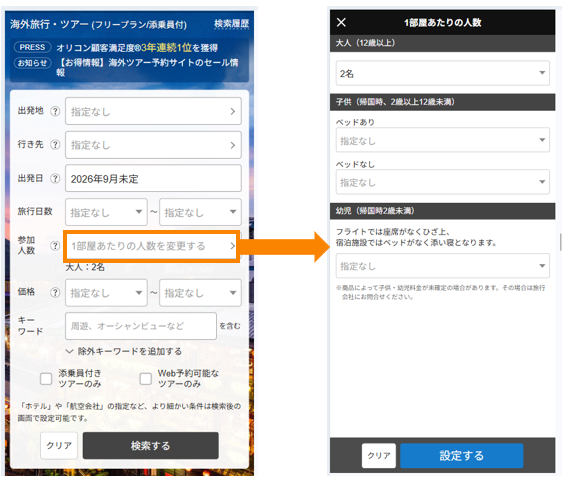Open 出発地 selector via its chevron arrow
The height and width of the screenshot is (490, 568).
click(233, 111)
